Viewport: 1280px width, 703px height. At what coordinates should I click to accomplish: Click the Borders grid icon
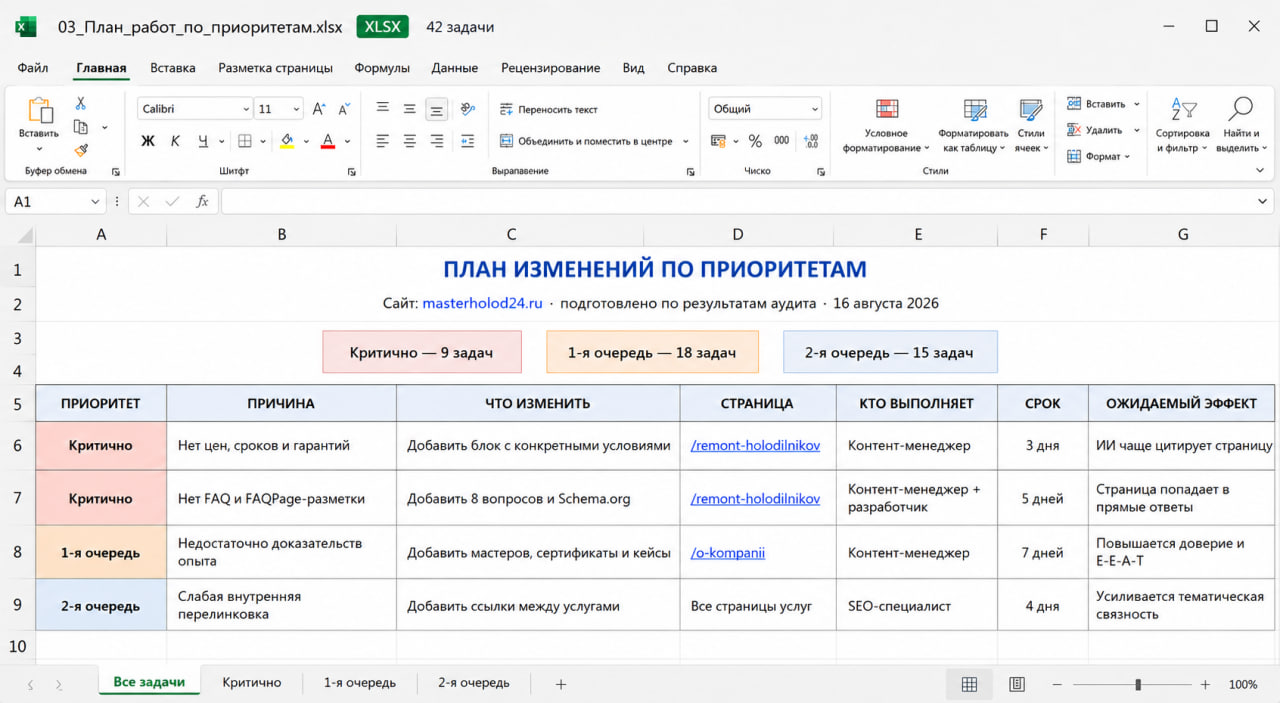tap(244, 141)
